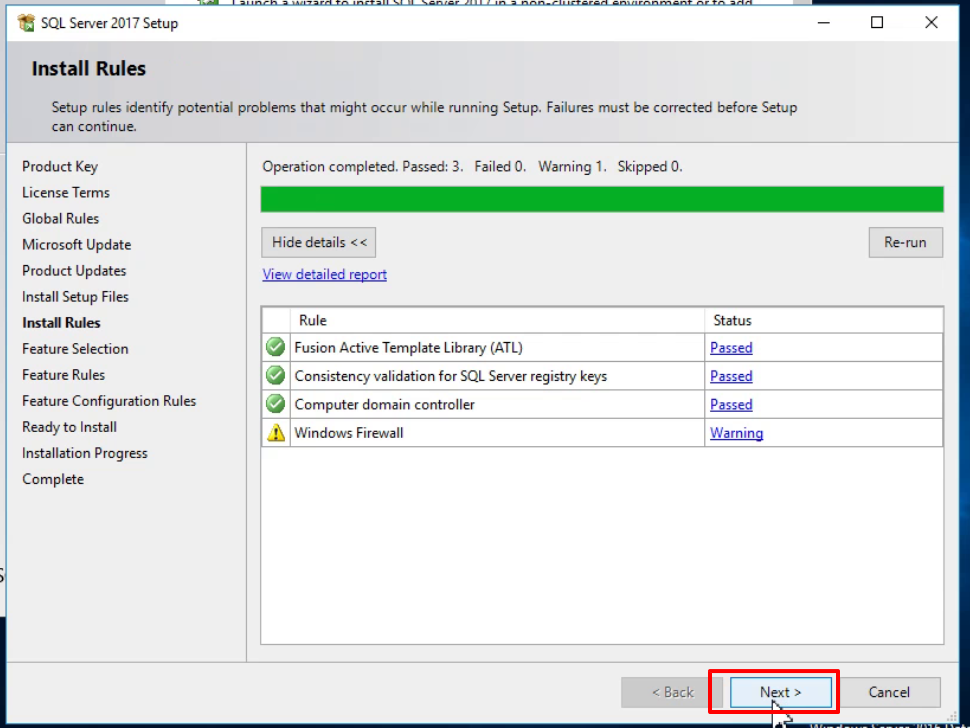Open Passed status for Computer domain controller
Image resolution: width=970 pixels, height=728 pixels.
[x=731, y=405]
